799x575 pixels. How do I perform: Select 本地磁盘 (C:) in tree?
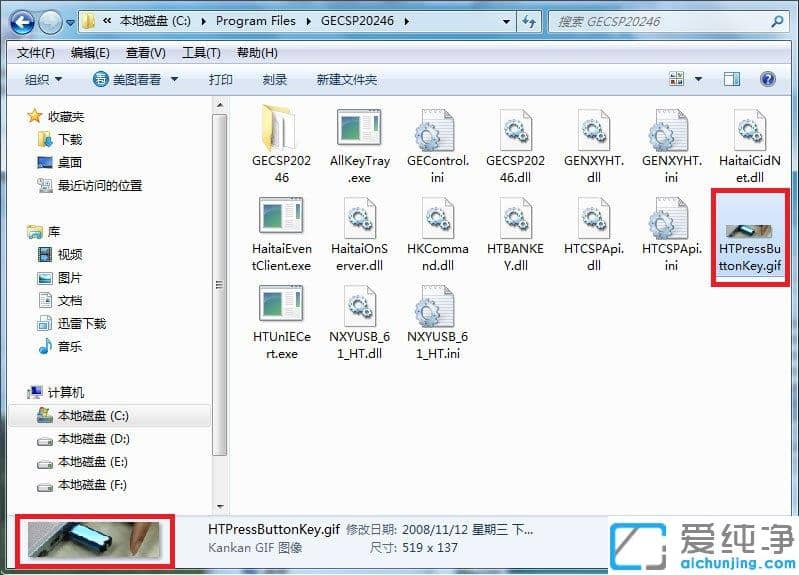click(110, 416)
